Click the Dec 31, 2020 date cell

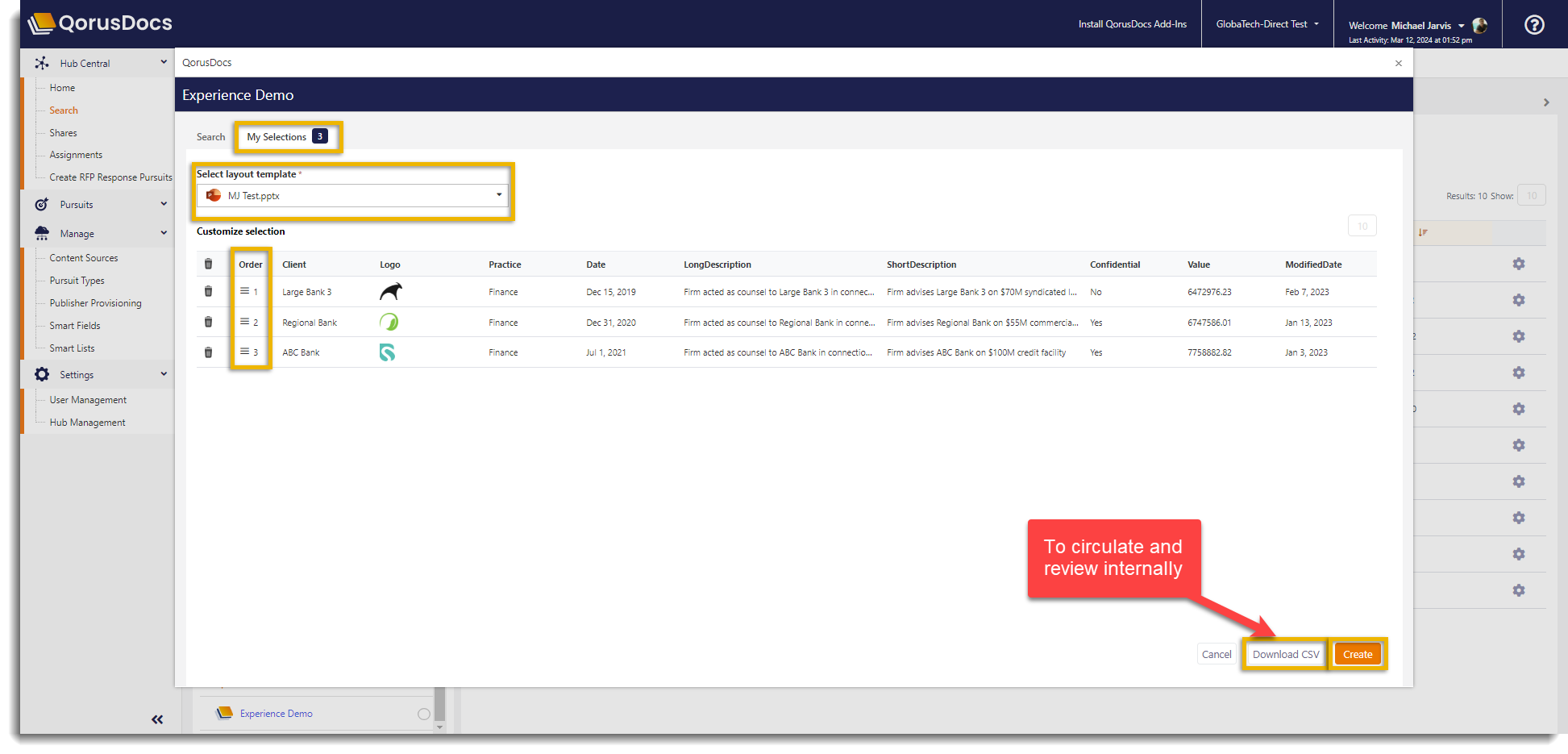pyautogui.click(x=611, y=323)
